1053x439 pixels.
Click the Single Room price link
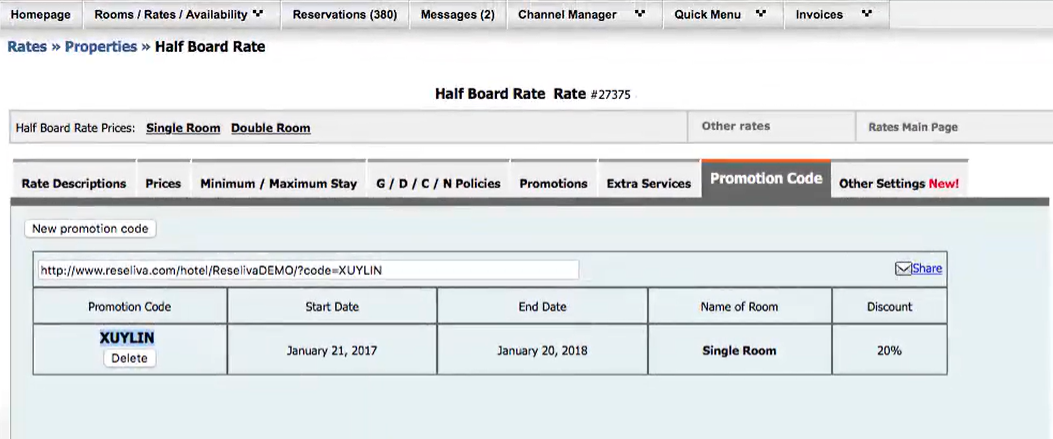coord(183,128)
